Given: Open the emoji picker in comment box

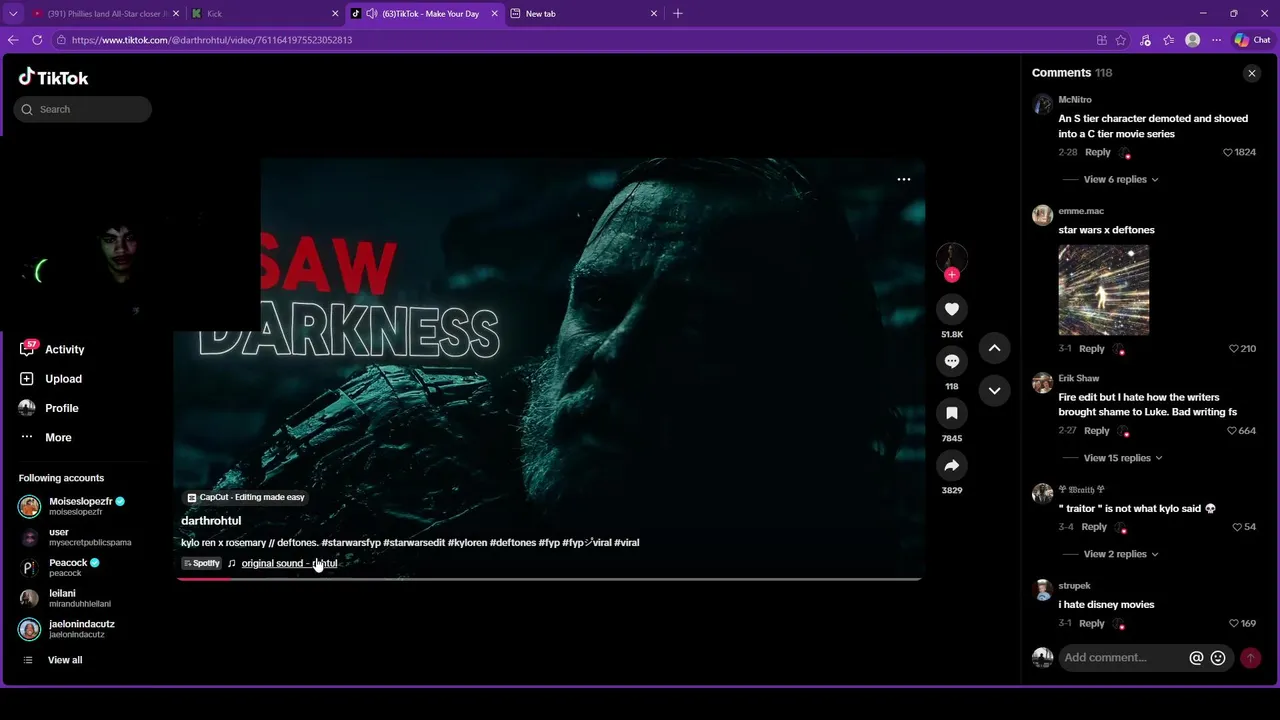Looking at the screenshot, I should (1218, 658).
